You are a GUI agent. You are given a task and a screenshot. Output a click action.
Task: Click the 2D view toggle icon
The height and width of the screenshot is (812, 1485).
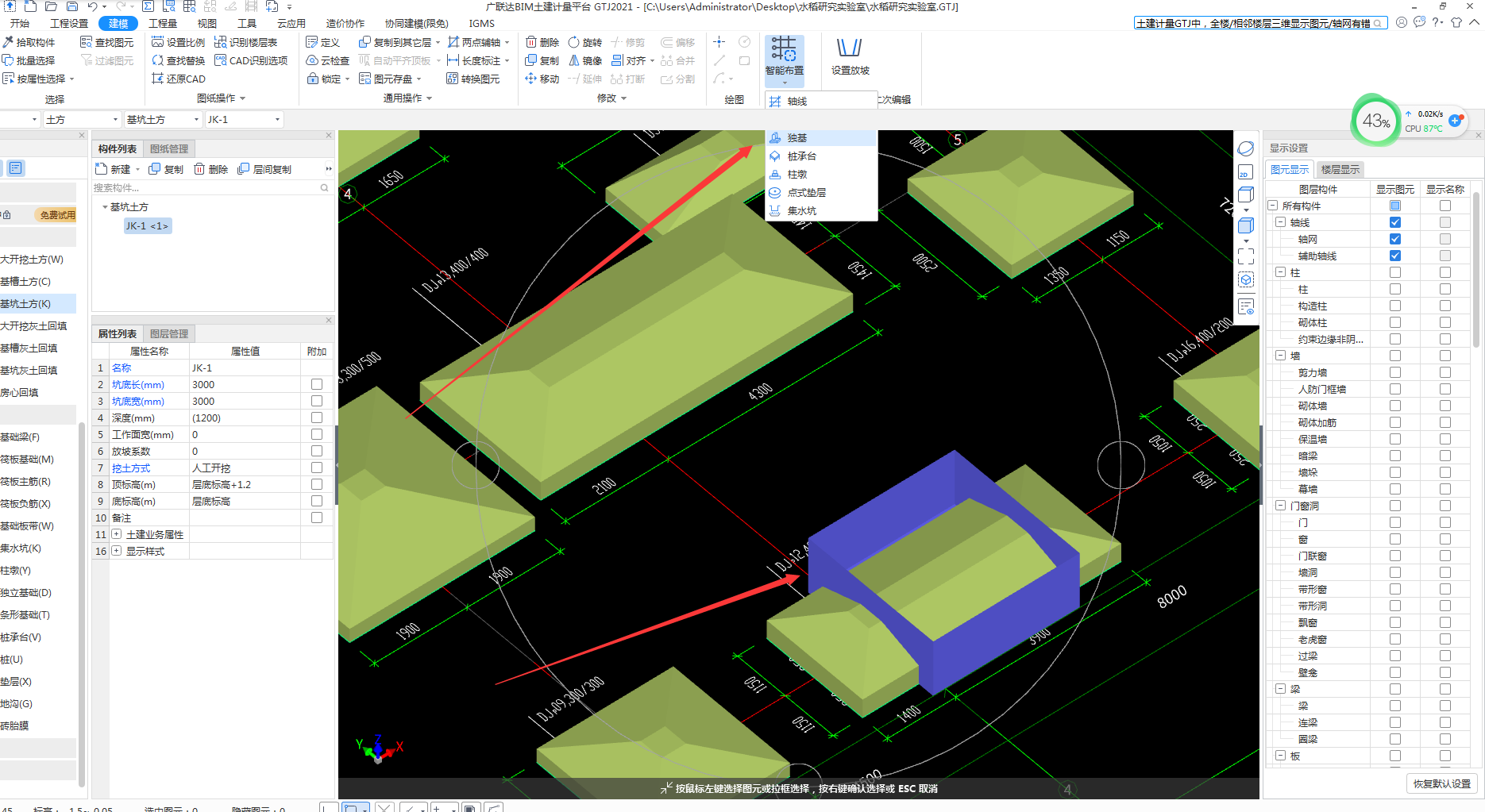(1245, 172)
